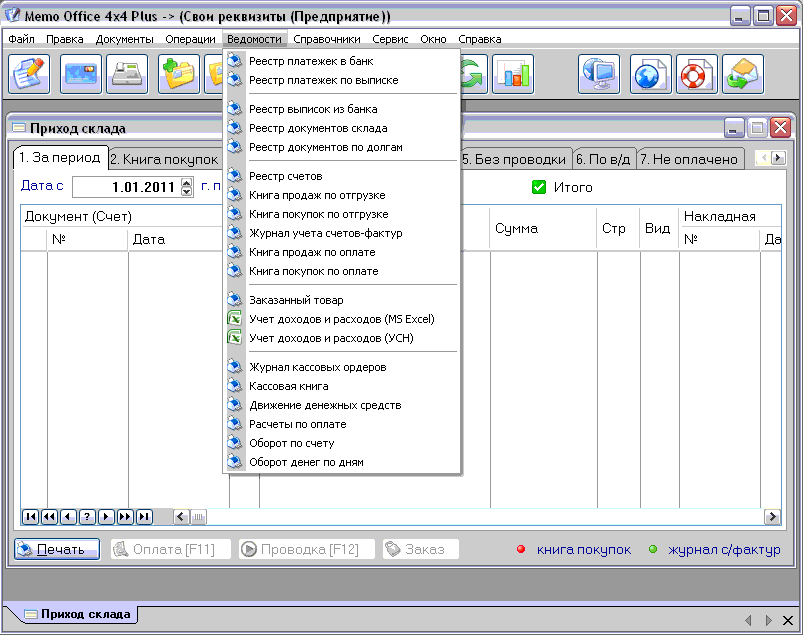The image size is (803, 635).
Task: Click the Приход склада window title icon
Action: [19, 128]
